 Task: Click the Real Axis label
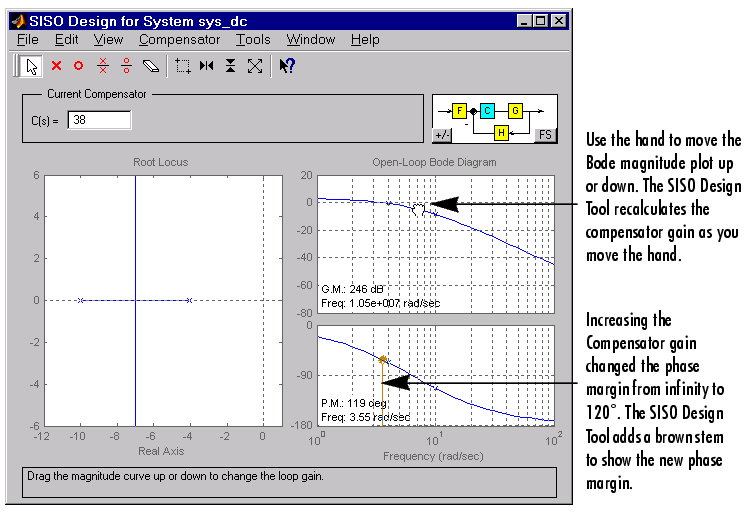[161, 451]
